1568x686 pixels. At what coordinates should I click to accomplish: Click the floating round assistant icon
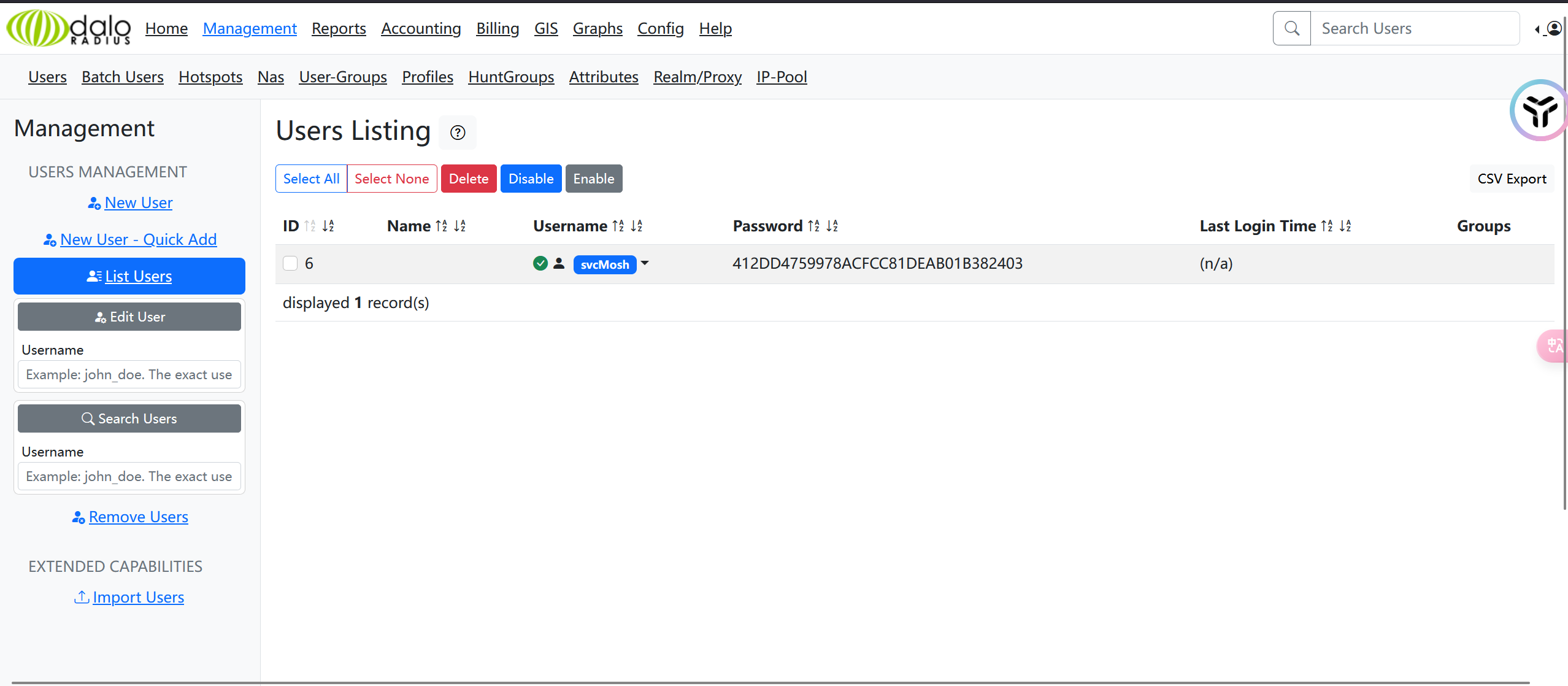click(1540, 111)
